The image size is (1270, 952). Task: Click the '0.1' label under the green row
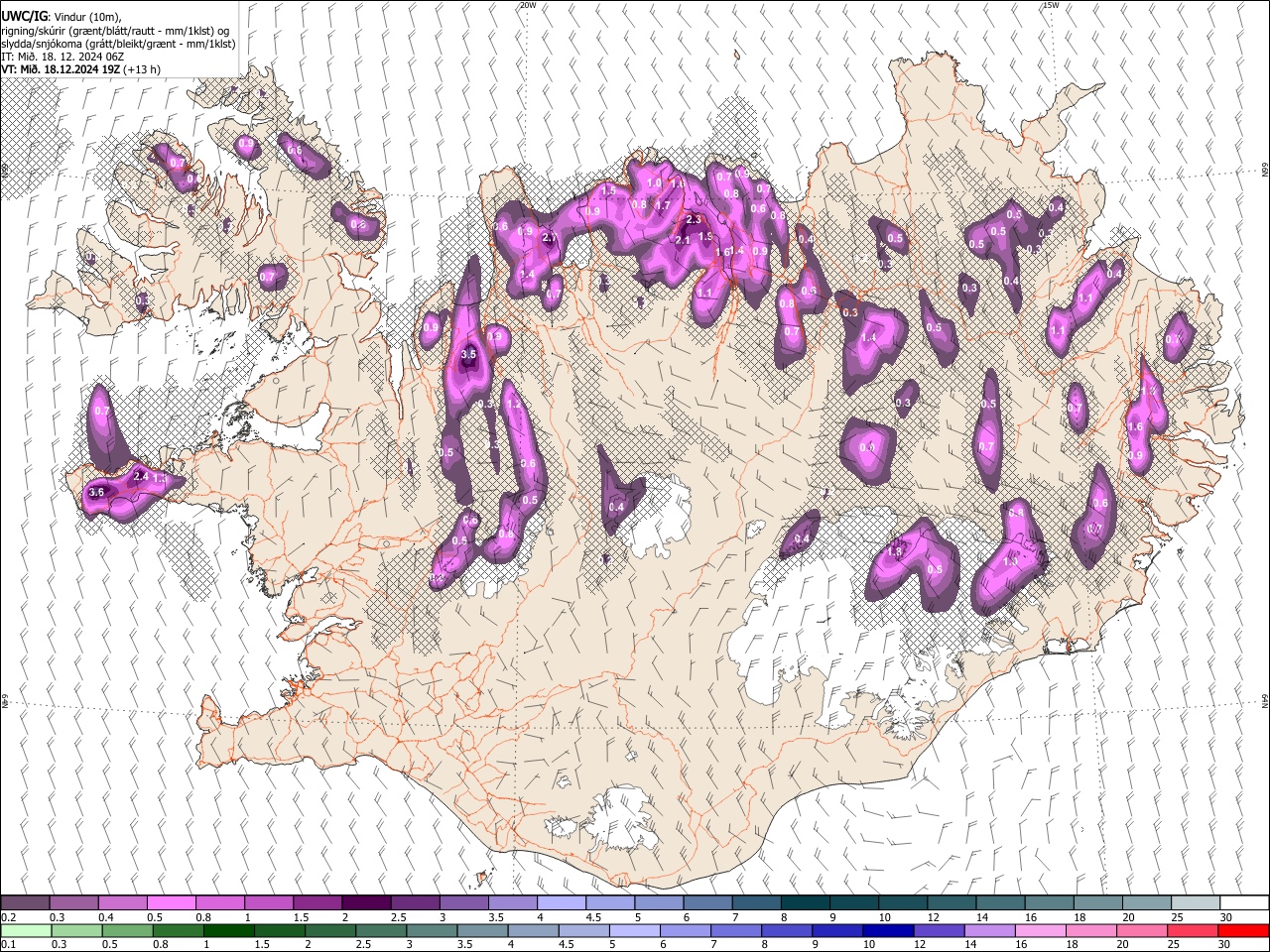tap(8, 945)
